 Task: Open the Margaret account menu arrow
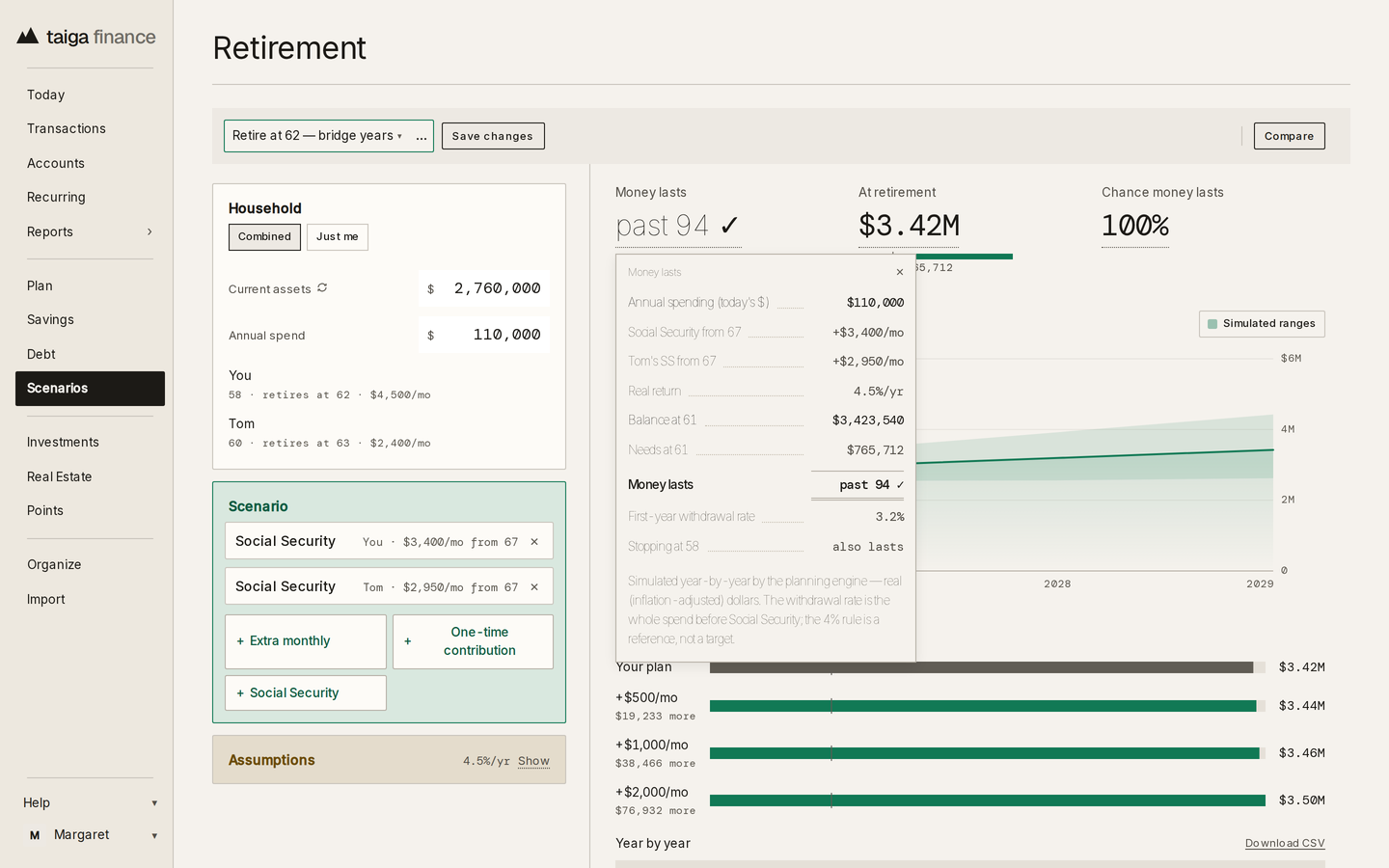click(x=154, y=836)
